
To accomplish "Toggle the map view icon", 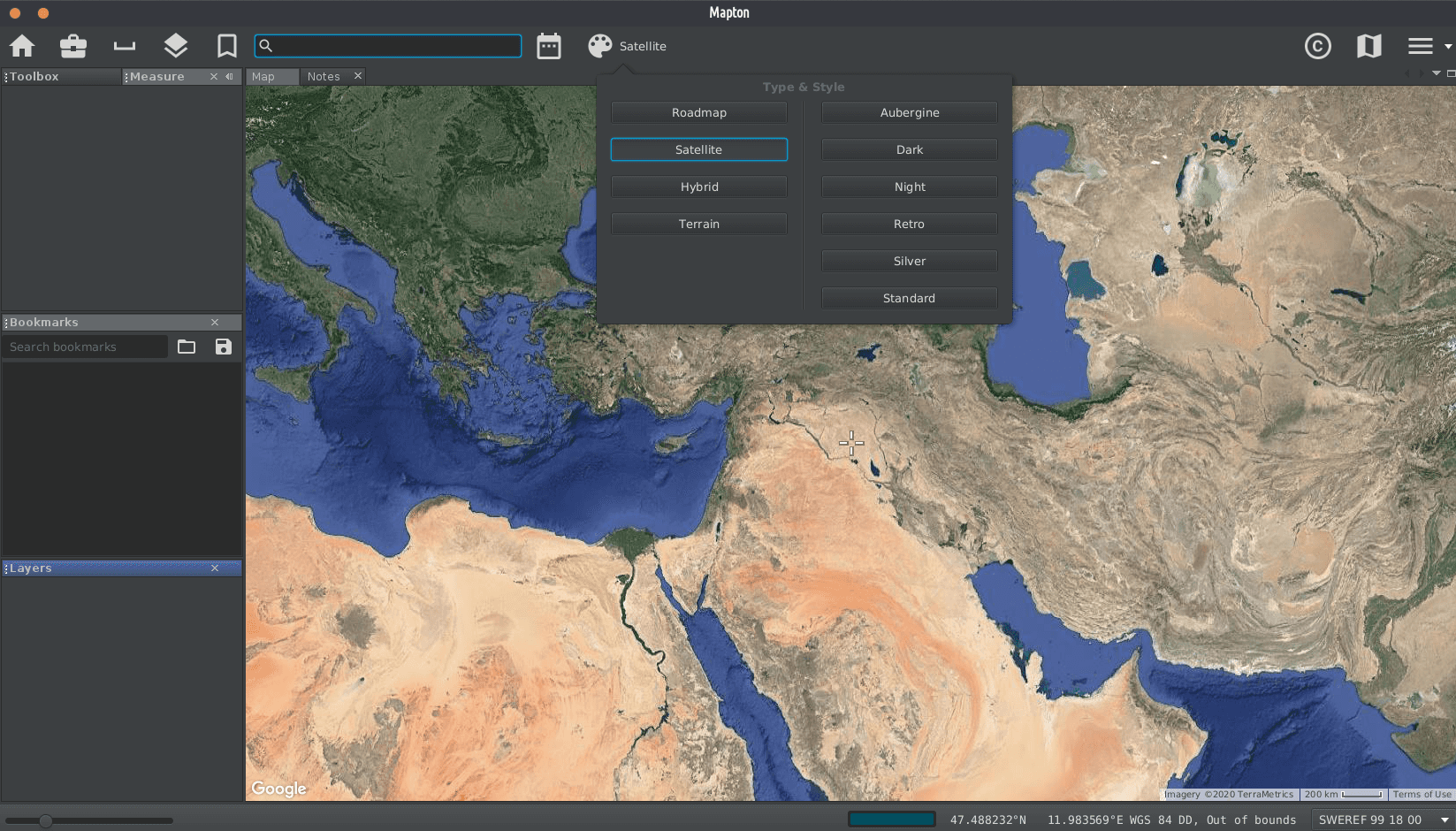I will pos(1368,46).
